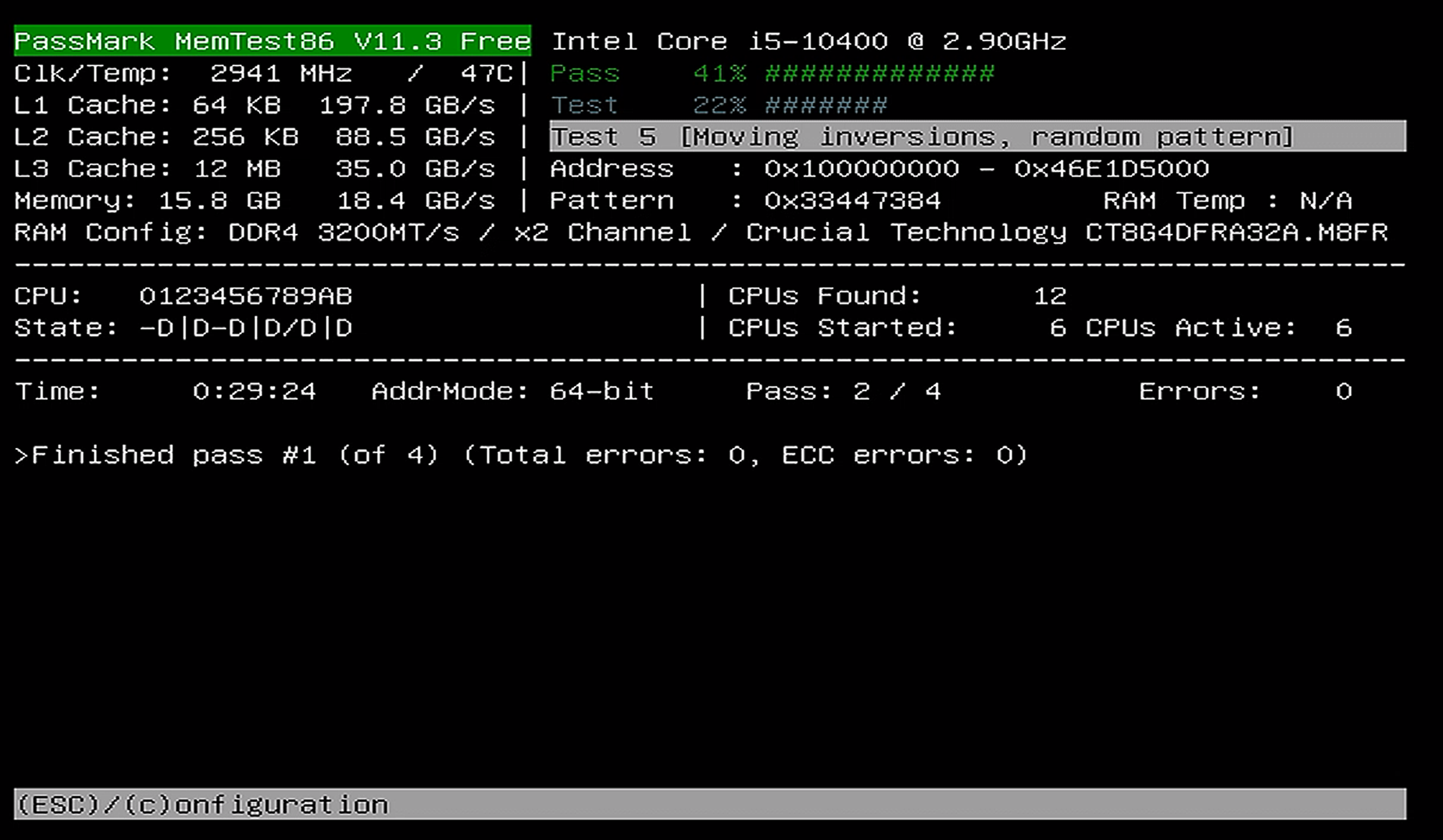This screenshot has height=840, width=1443.
Task: Click the RAM Temp N/A indicator
Action: [x=1226, y=200]
